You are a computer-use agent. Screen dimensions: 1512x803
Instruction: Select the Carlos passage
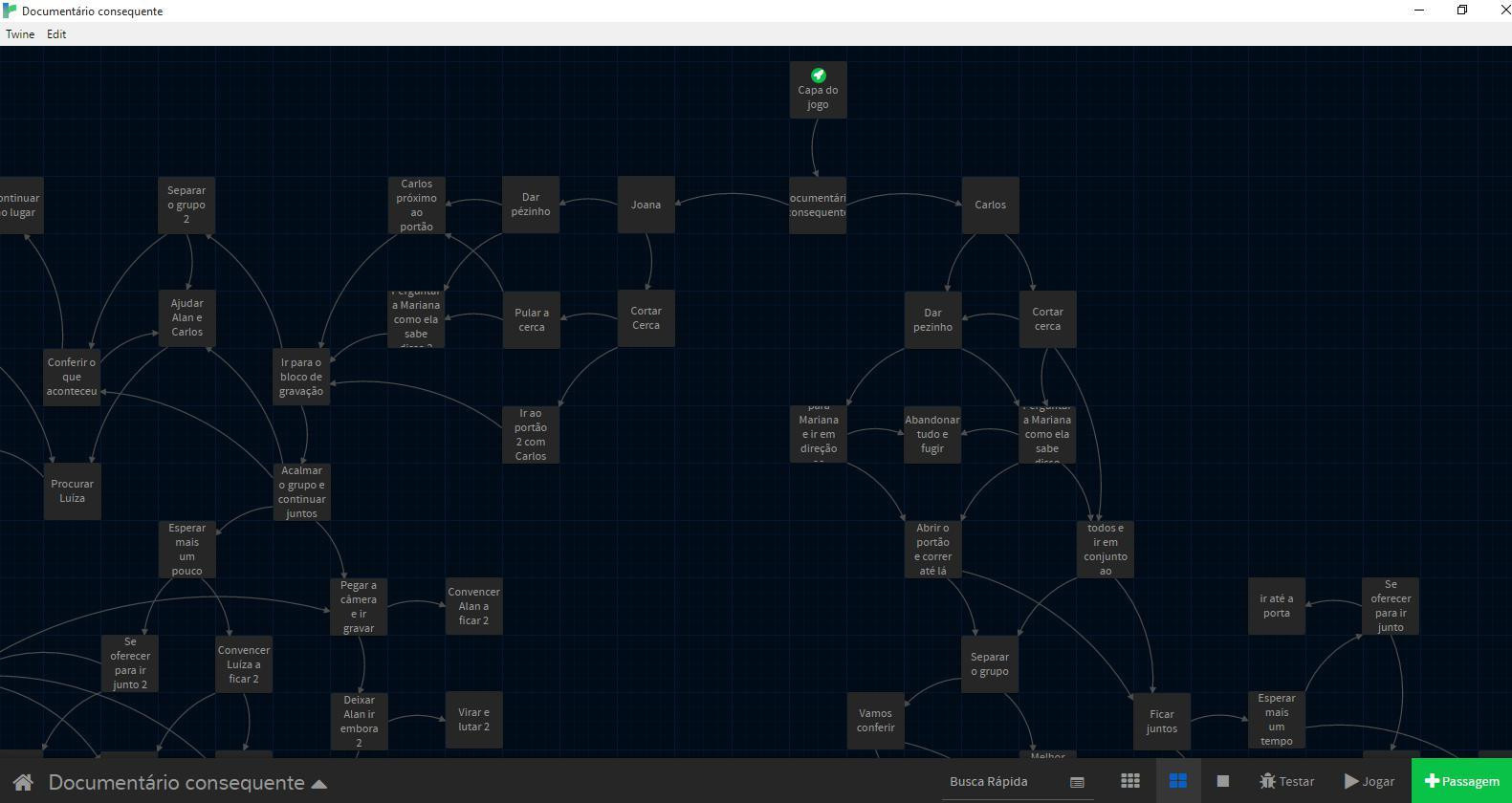click(x=990, y=205)
